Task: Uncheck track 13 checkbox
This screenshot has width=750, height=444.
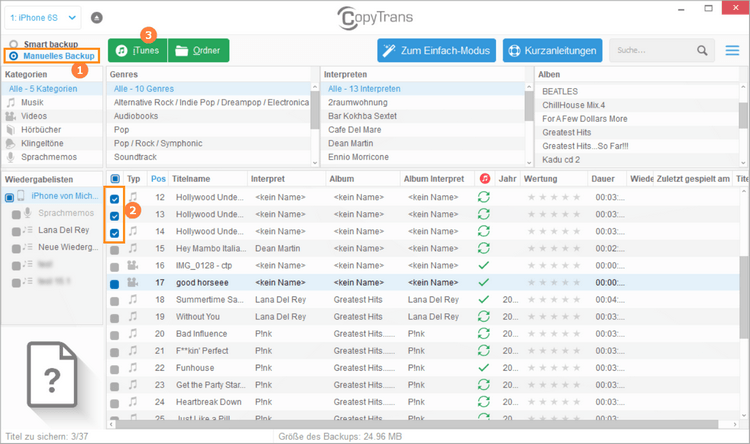Action: 114,216
